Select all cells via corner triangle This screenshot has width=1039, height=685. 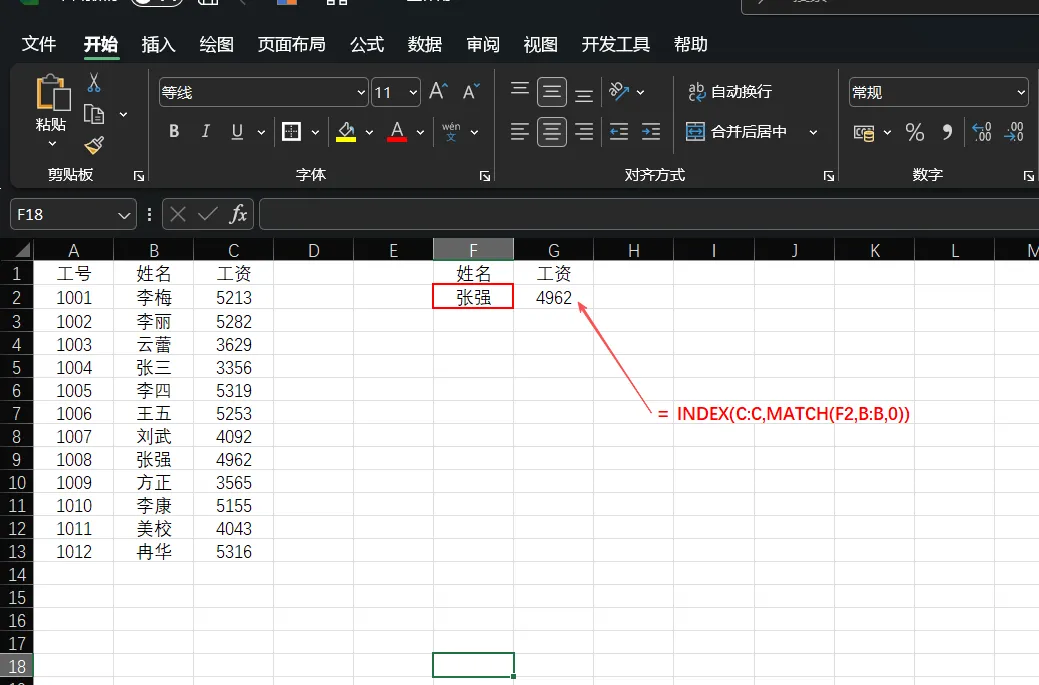[23, 250]
